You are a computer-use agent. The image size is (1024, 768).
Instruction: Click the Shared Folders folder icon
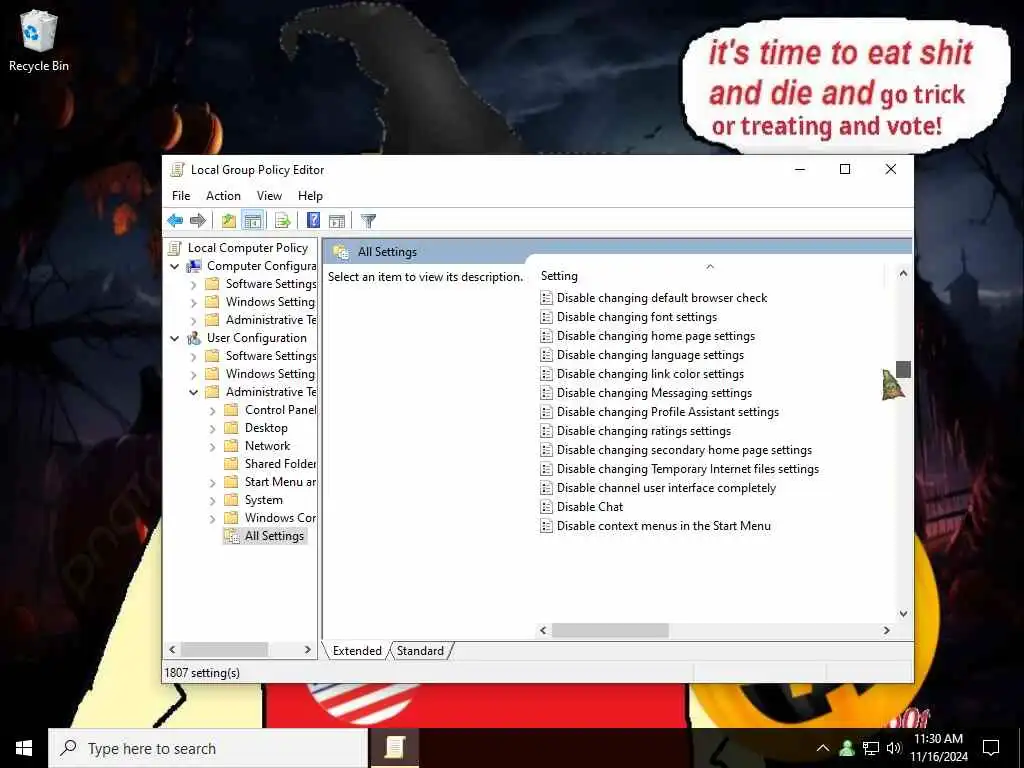pyautogui.click(x=231, y=464)
